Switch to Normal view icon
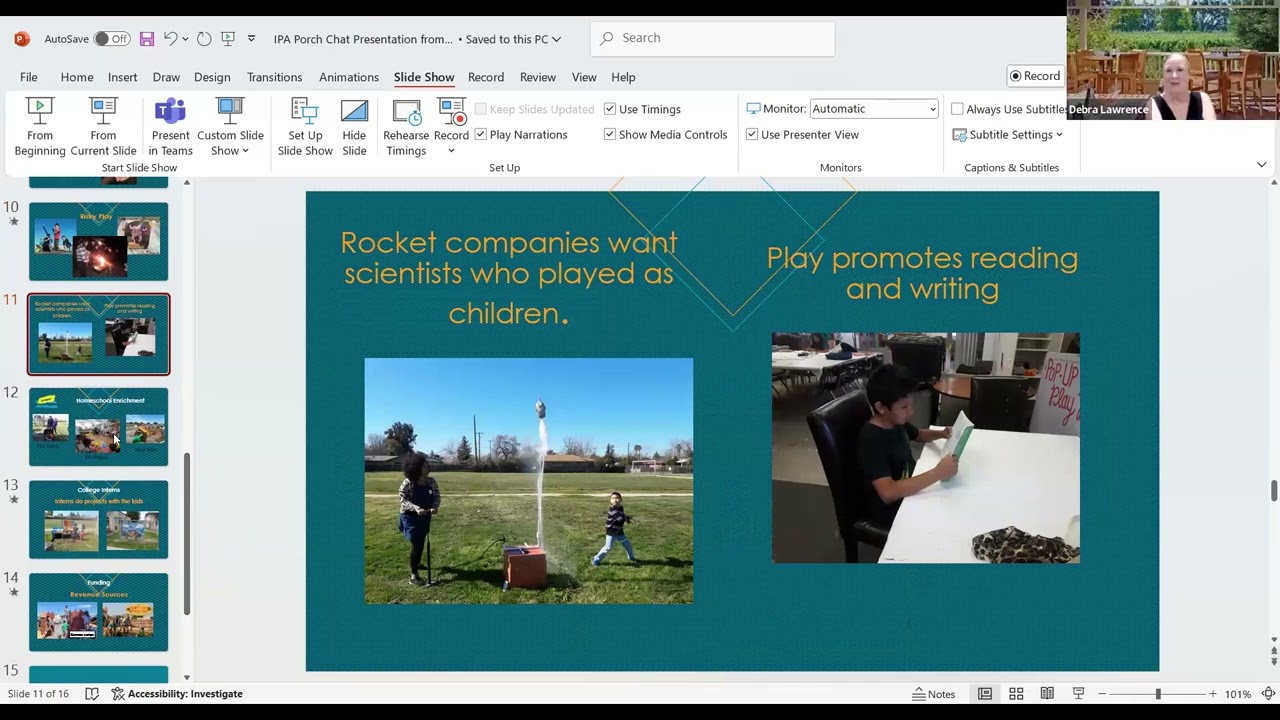The width and height of the screenshot is (1280, 720). point(985,694)
